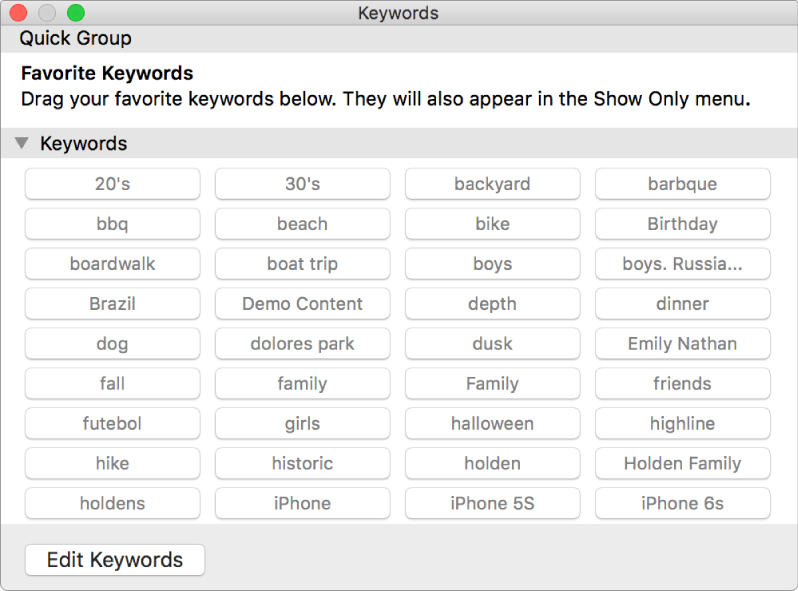The height and width of the screenshot is (591, 798).
Task: Collapse the Keywords disclosure triangle
Action: click(x=21, y=144)
